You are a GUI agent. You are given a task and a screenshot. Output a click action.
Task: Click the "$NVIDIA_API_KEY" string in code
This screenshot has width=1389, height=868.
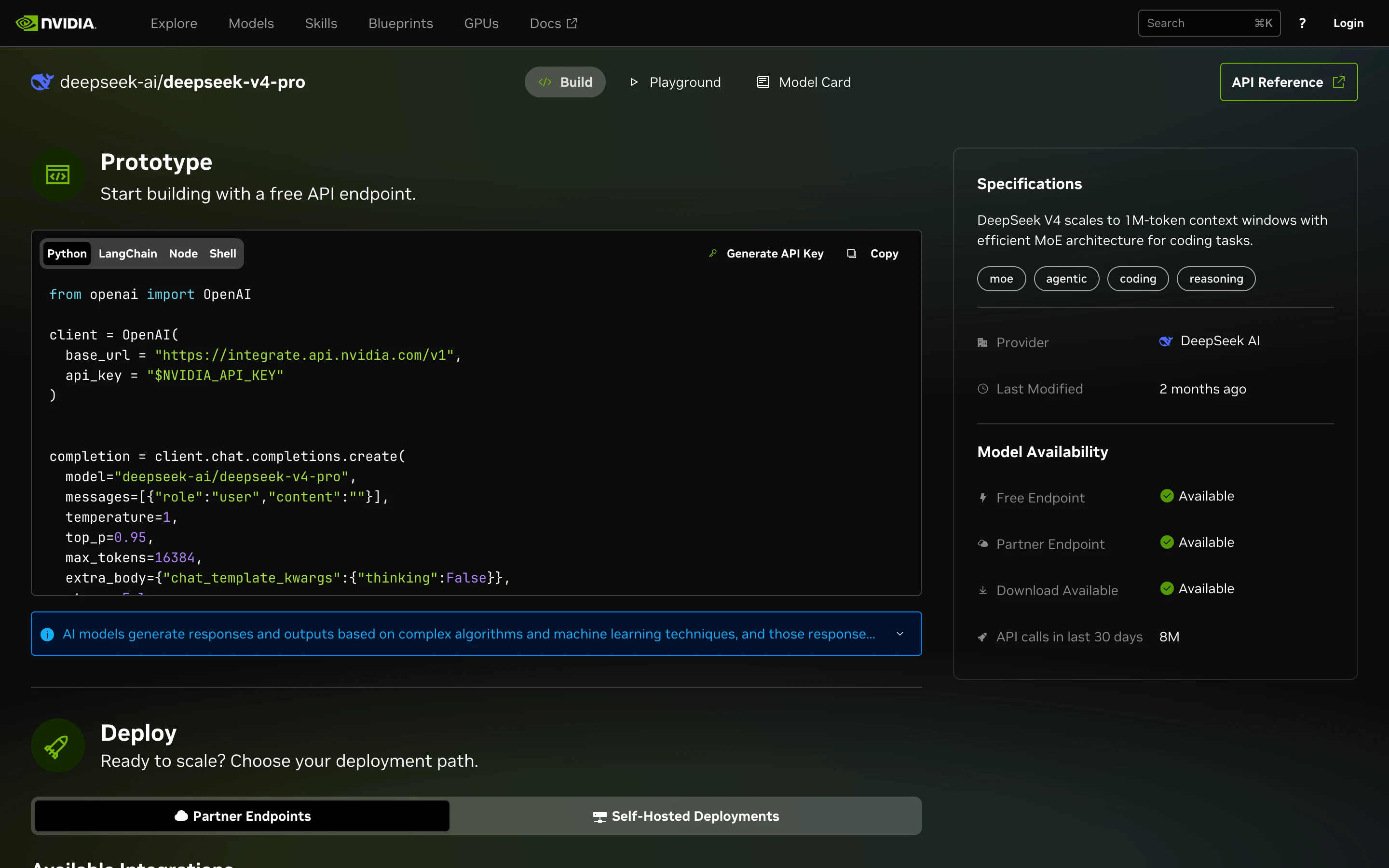(215, 376)
